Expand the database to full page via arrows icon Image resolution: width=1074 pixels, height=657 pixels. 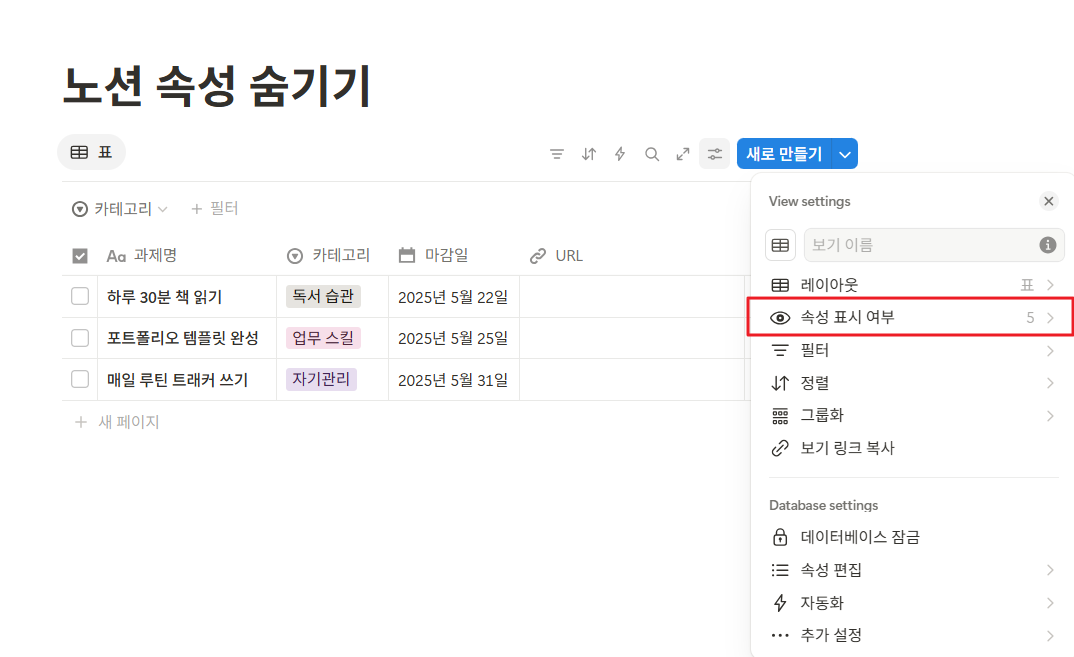pyautogui.click(x=683, y=154)
